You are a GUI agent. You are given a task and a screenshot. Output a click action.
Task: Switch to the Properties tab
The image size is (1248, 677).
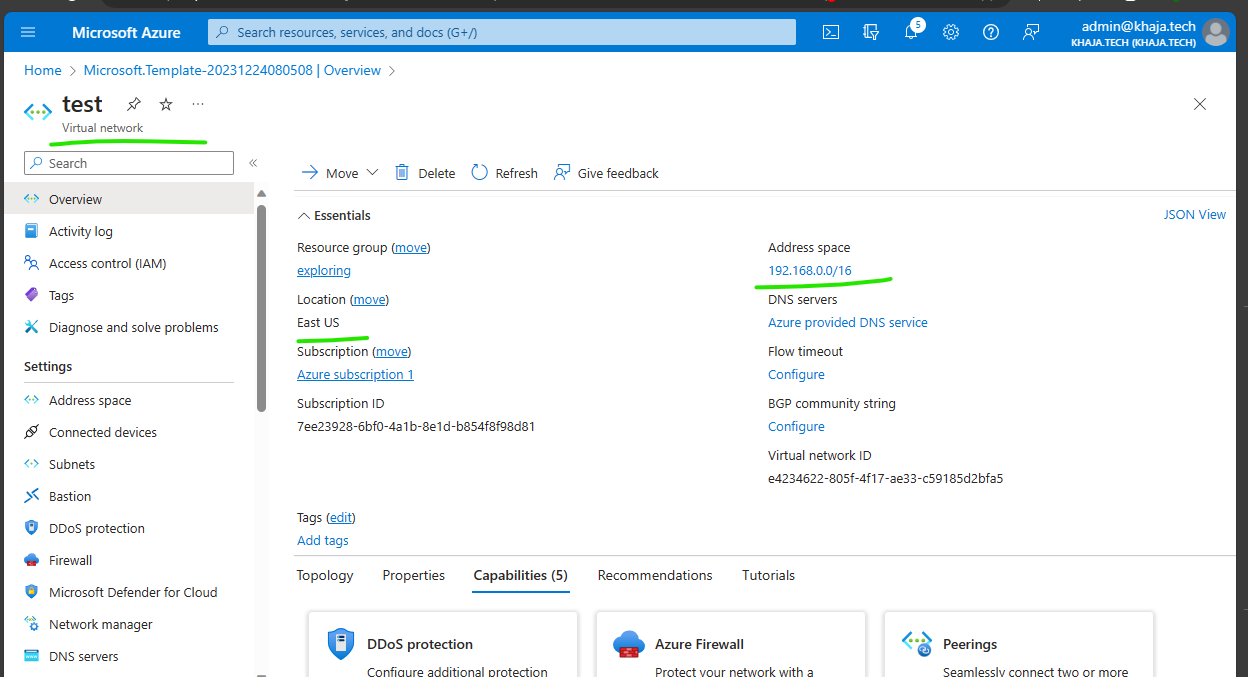(x=414, y=575)
